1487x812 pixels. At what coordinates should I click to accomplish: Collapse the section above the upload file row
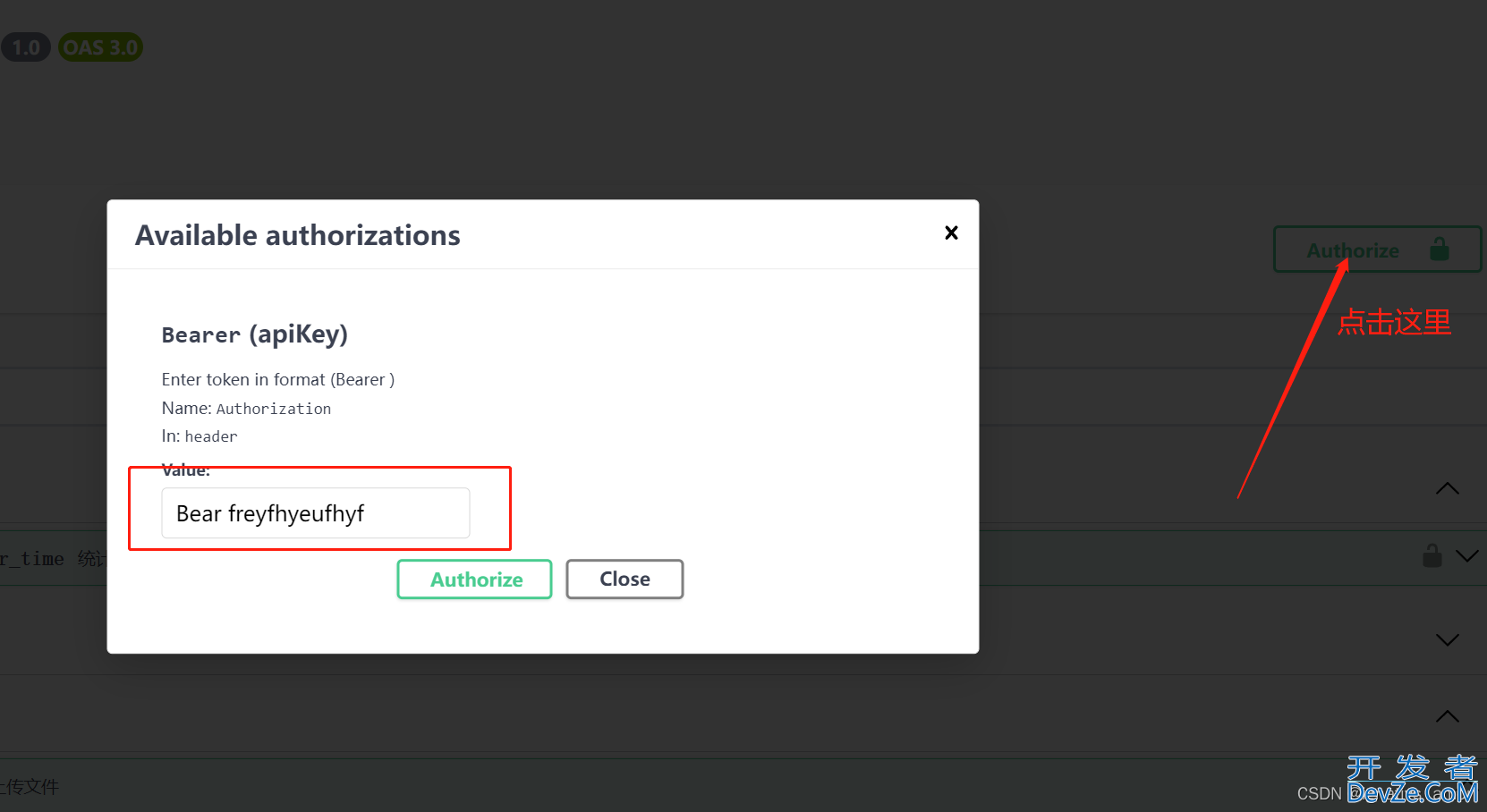[1447, 716]
